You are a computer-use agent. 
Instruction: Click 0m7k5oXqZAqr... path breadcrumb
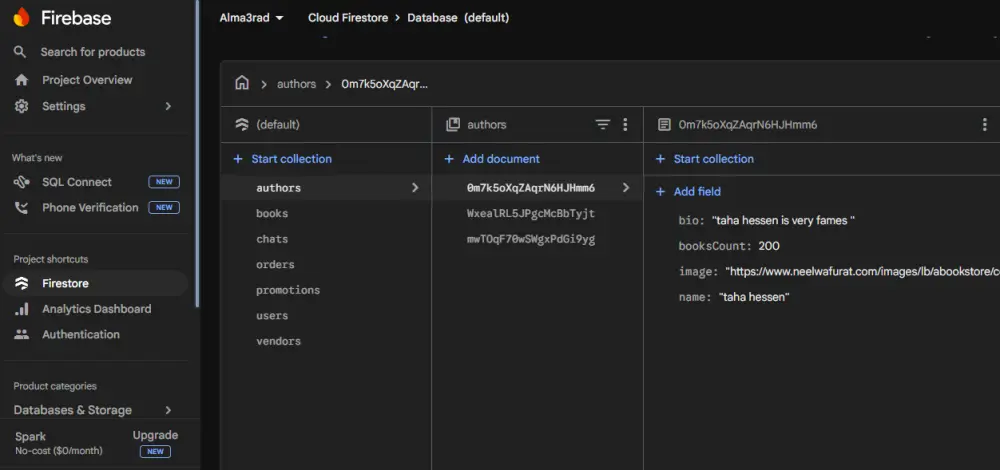pos(385,84)
